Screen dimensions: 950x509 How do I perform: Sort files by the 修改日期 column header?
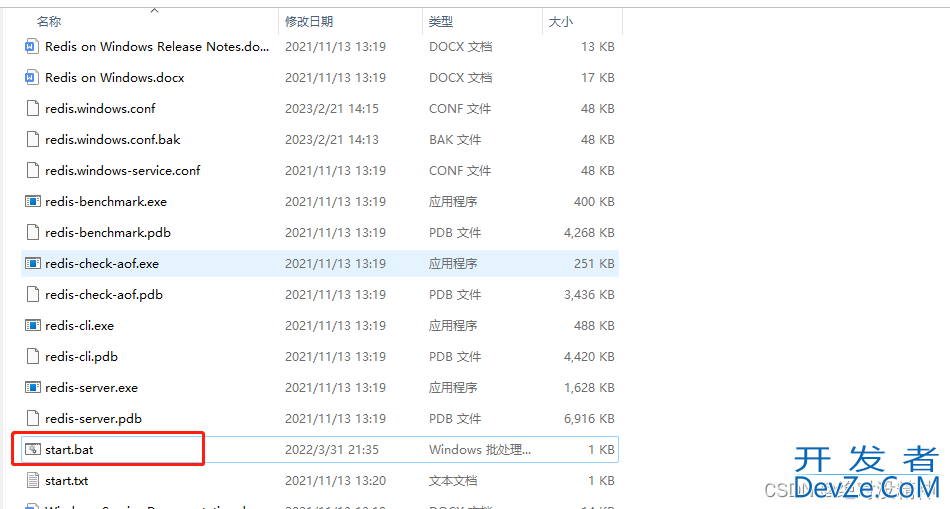pyautogui.click(x=309, y=22)
